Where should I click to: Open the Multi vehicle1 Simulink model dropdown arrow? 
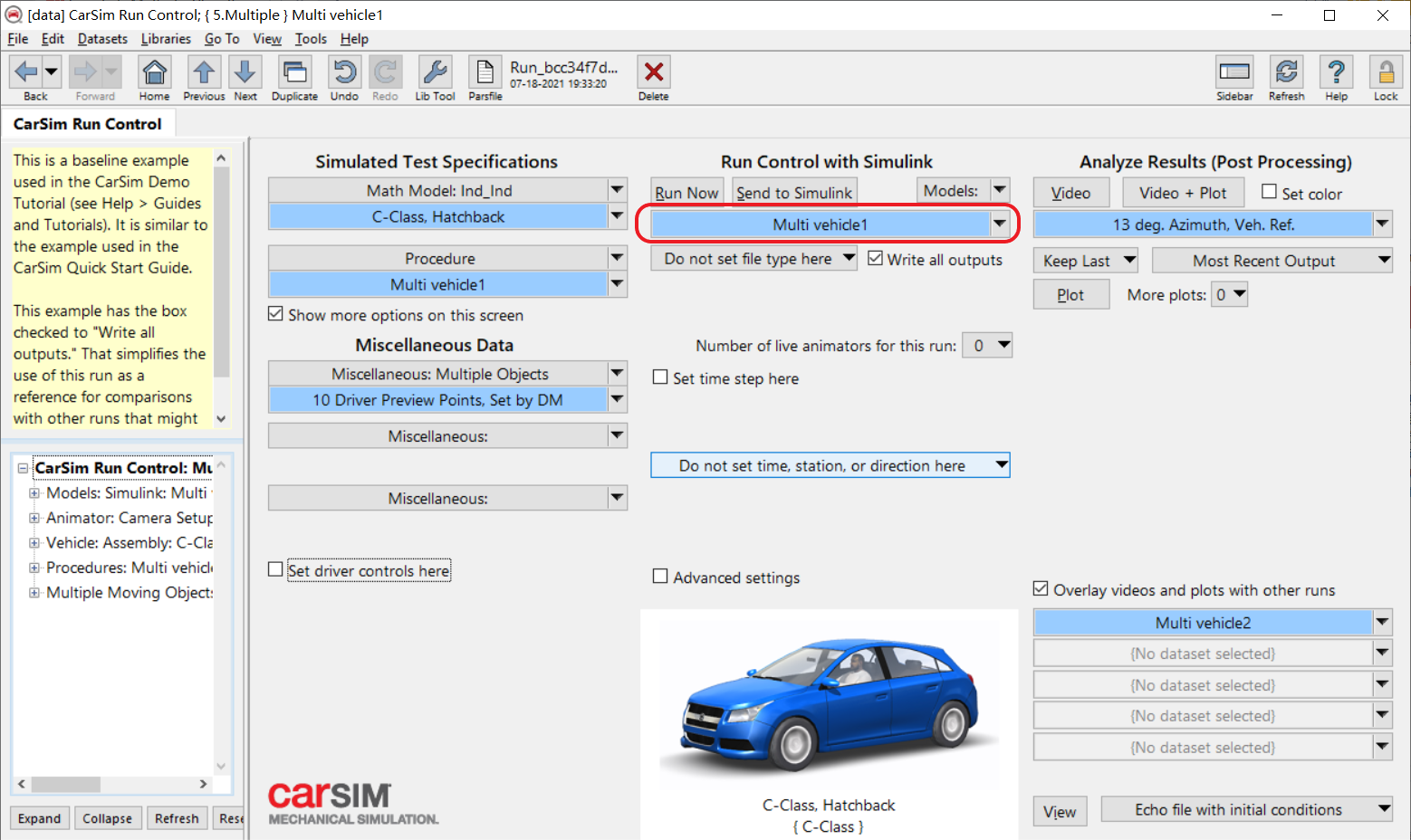[x=1000, y=224]
